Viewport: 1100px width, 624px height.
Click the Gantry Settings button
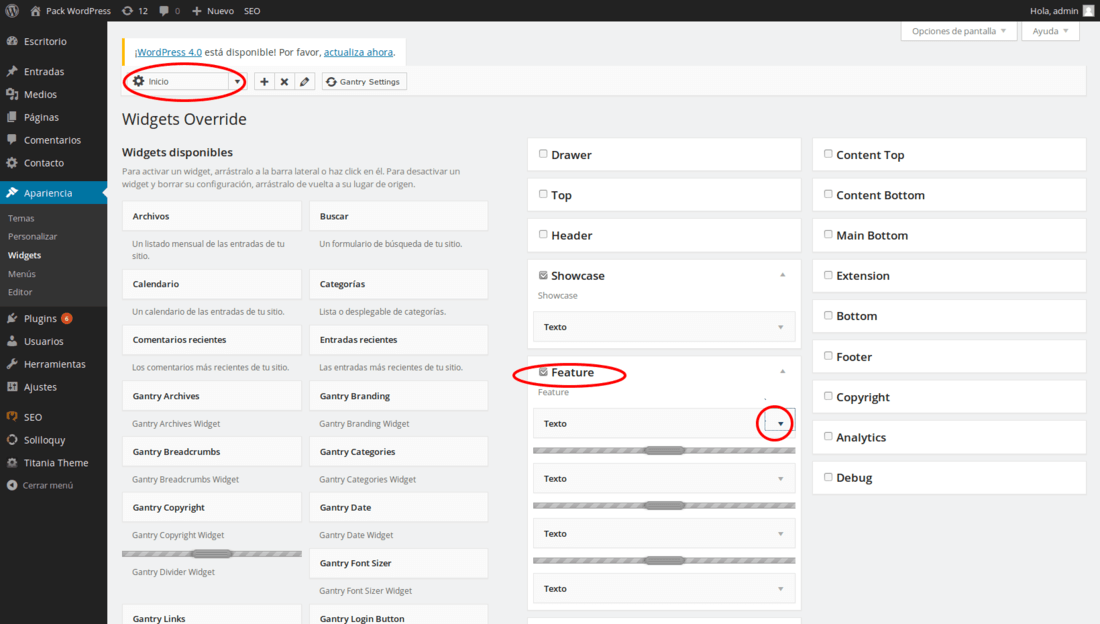[364, 81]
